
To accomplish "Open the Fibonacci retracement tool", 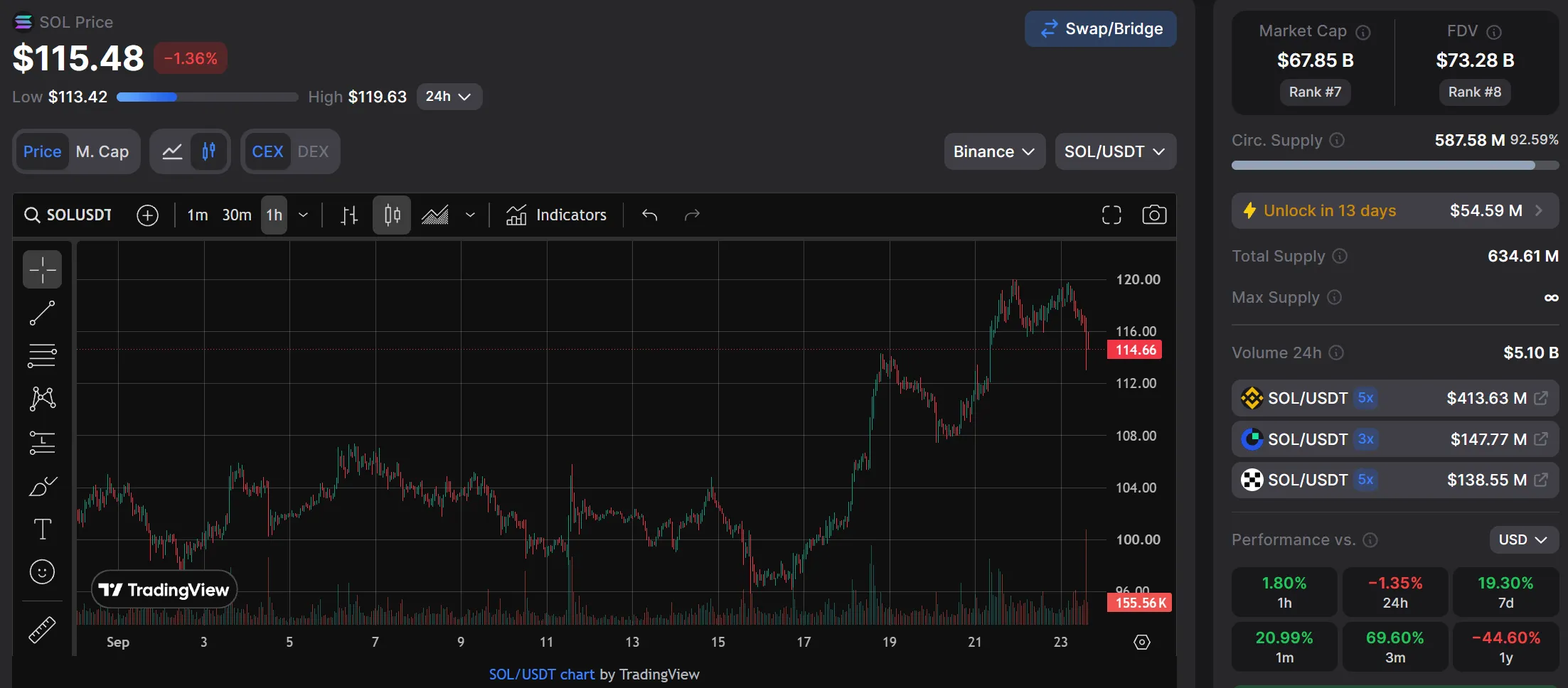I will click(x=42, y=355).
